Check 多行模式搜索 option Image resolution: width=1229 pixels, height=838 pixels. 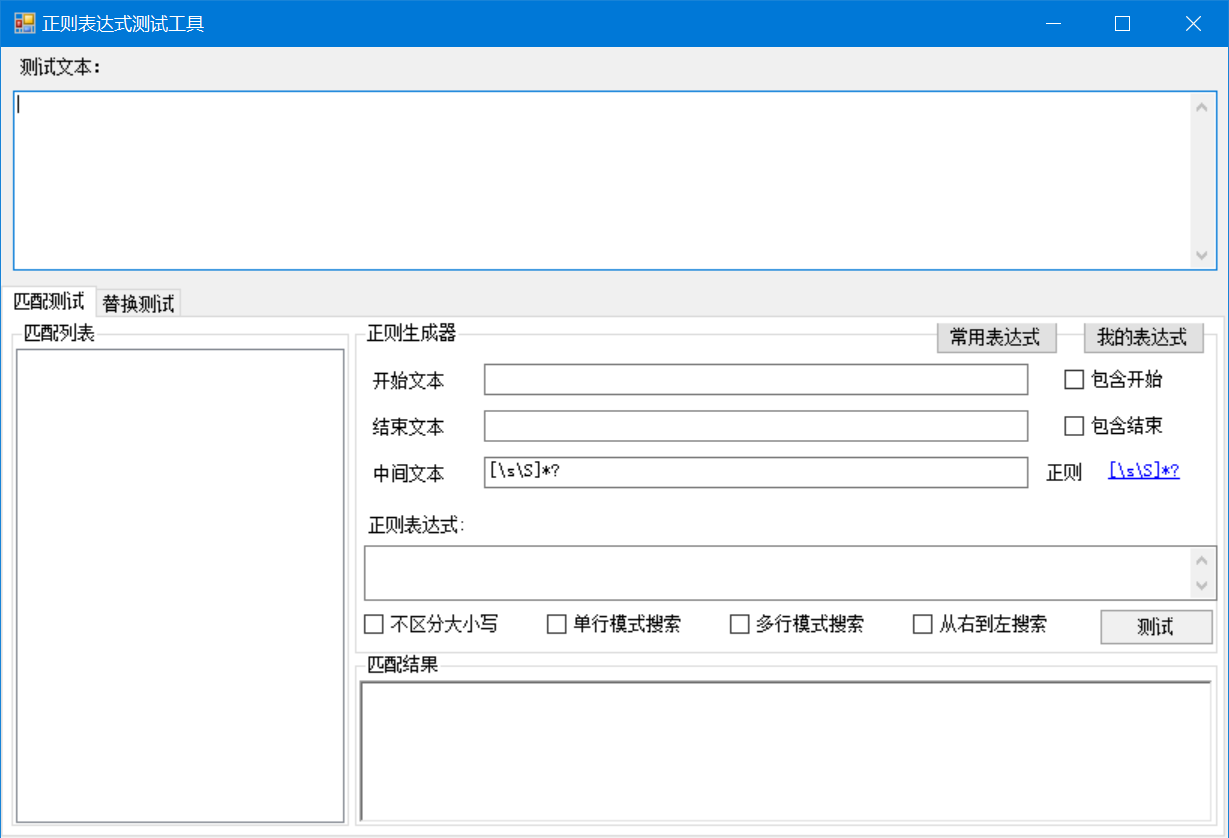[x=740, y=625]
